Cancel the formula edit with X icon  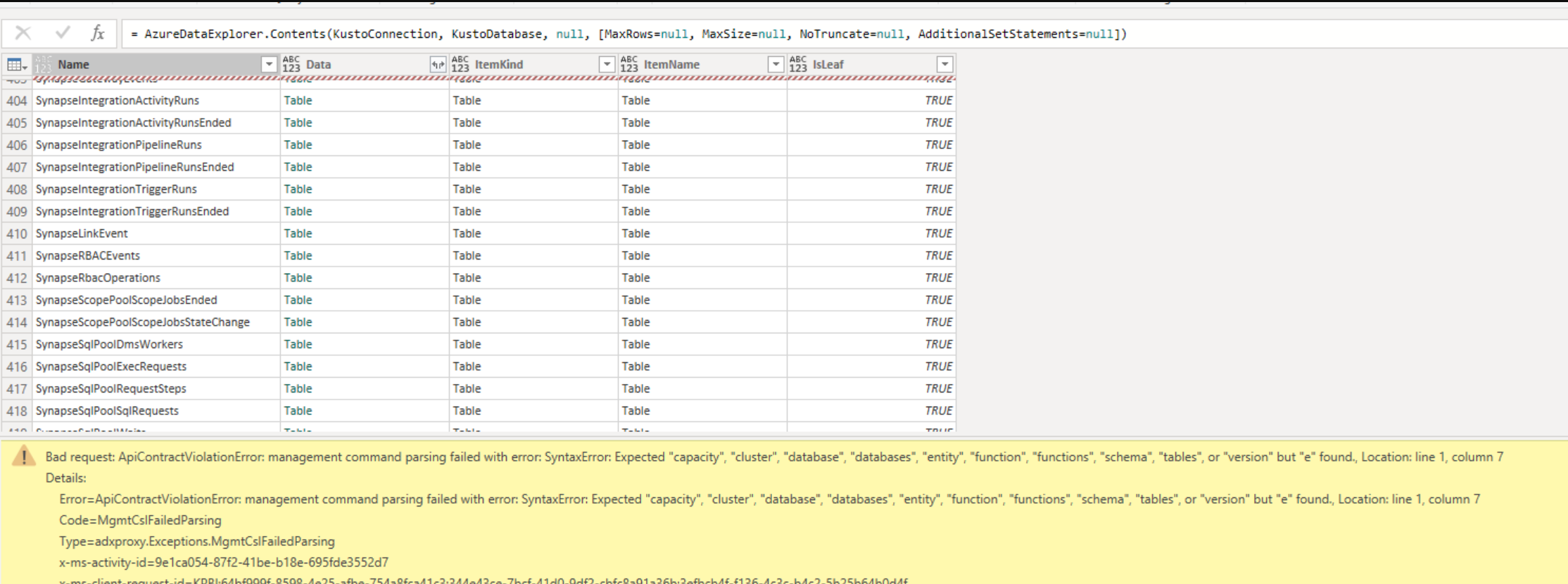click(x=23, y=33)
